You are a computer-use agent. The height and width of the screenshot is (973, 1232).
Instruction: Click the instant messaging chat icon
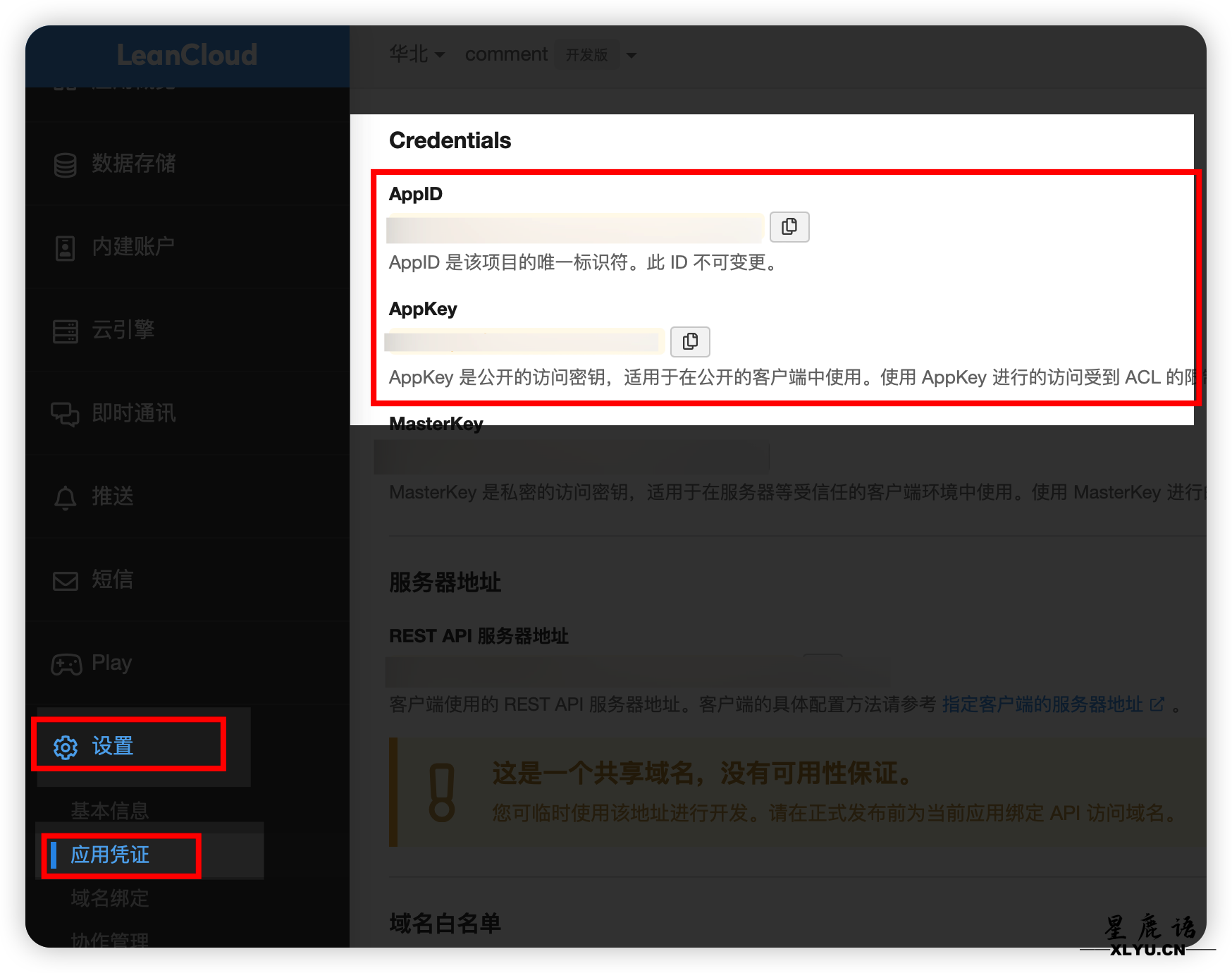point(66,414)
